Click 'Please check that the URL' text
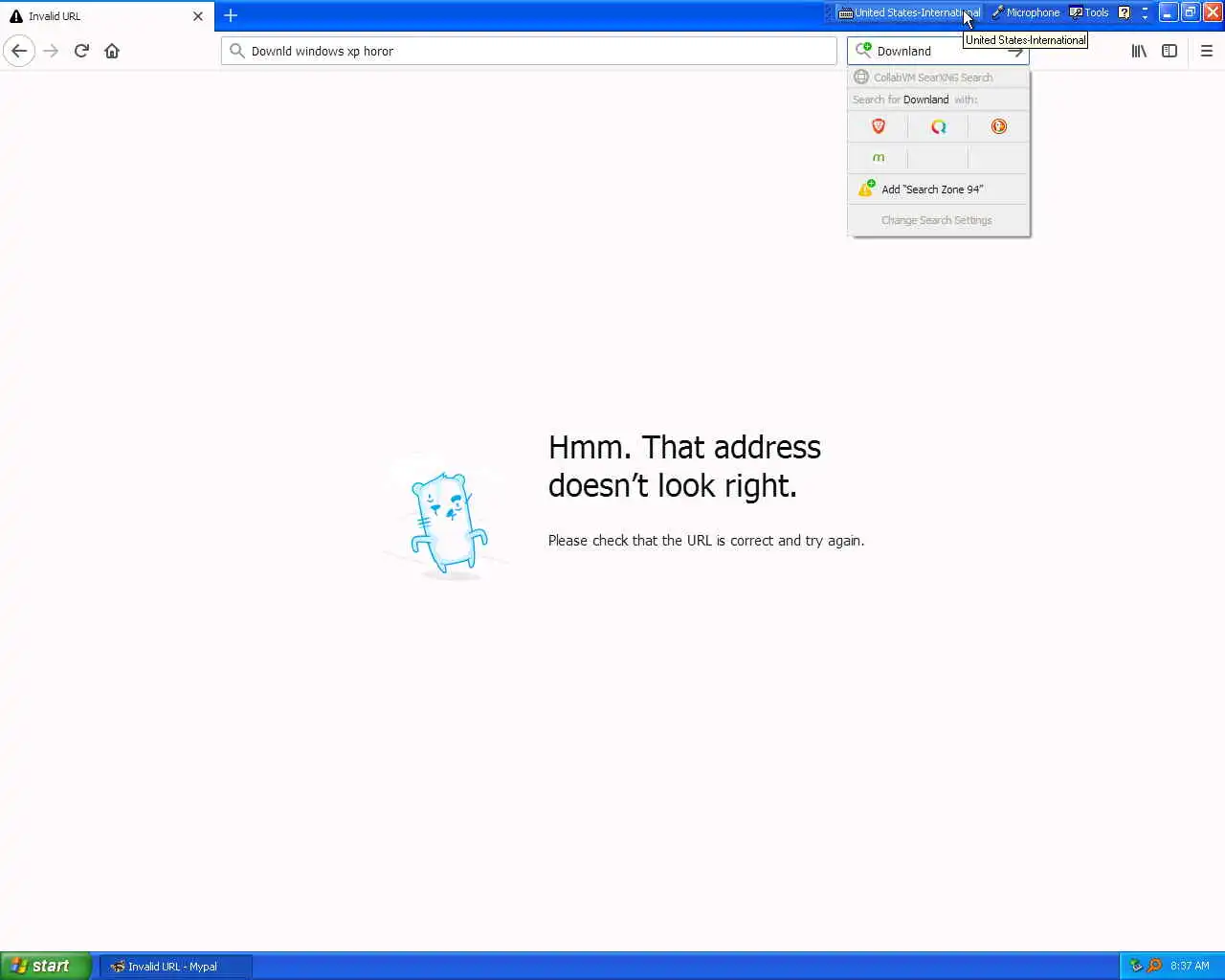1225x980 pixels. [706, 541]
